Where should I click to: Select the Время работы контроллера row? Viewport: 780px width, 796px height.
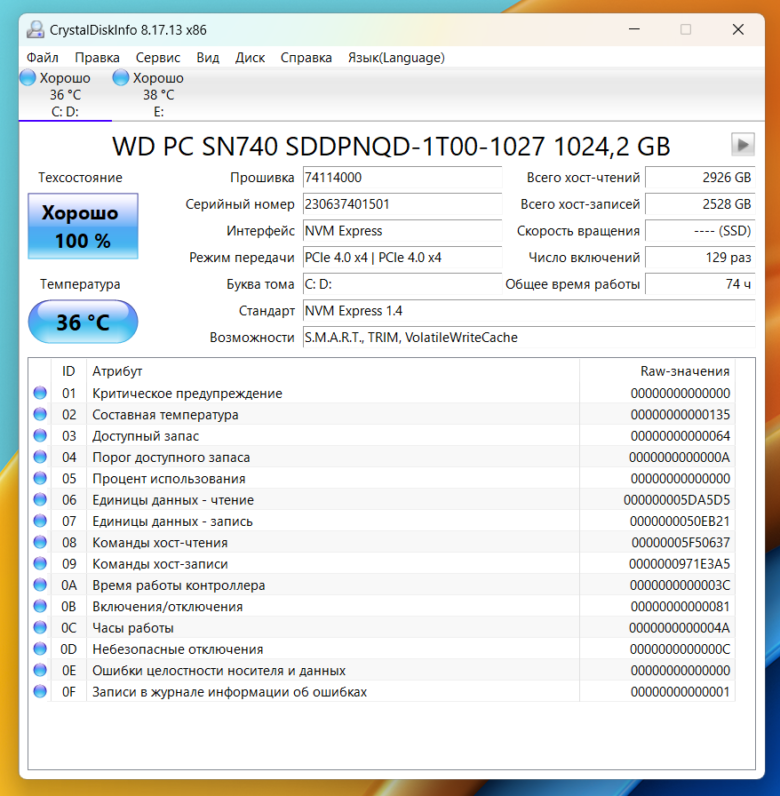[382, 585]
